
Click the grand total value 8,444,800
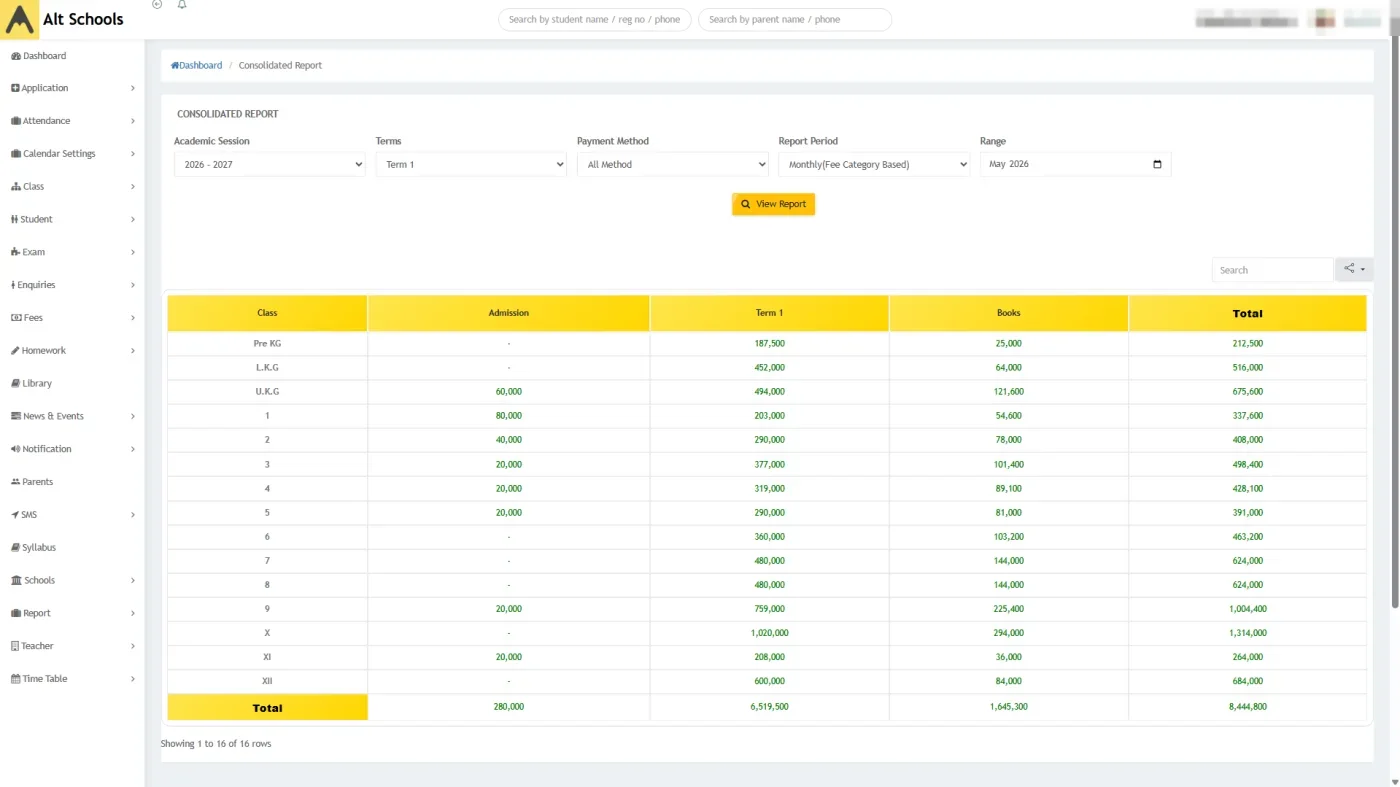pyautogui.click(x=1247, y=707)
